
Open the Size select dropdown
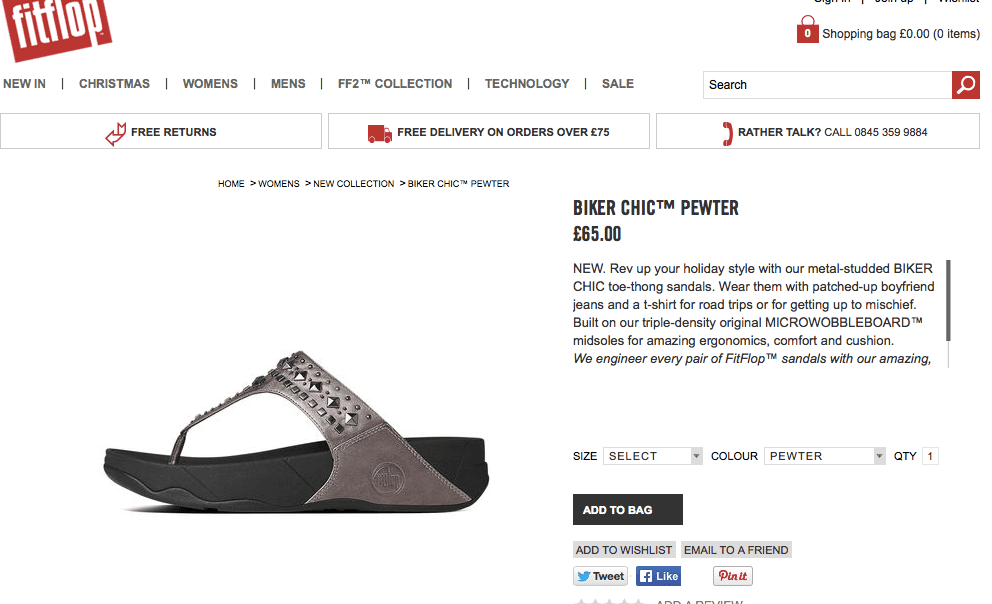coord(653,456)
